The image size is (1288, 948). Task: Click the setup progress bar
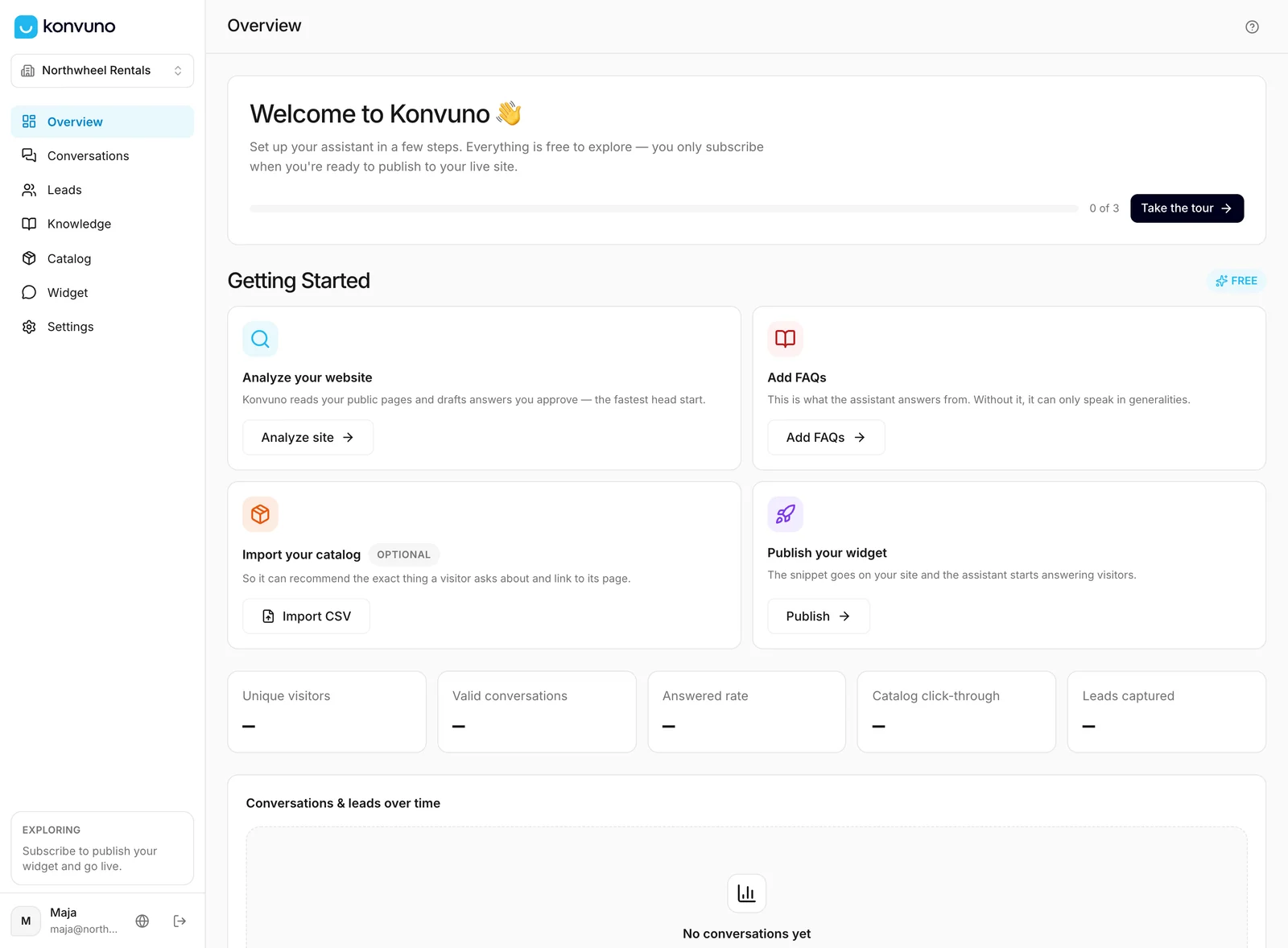(x=664, y=208)
